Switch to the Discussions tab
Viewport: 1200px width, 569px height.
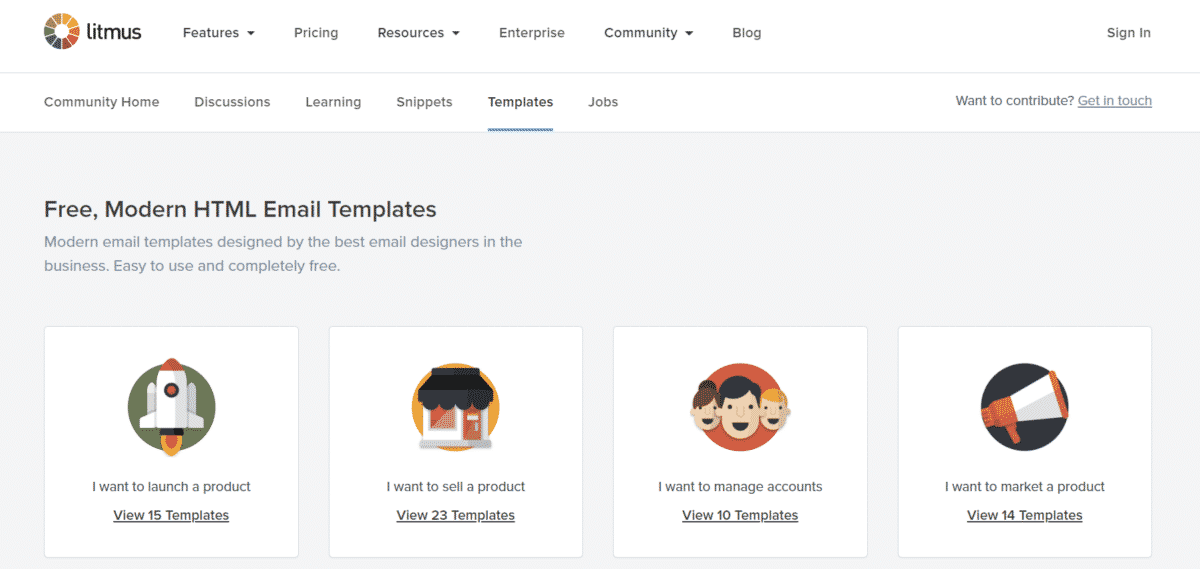232,102
